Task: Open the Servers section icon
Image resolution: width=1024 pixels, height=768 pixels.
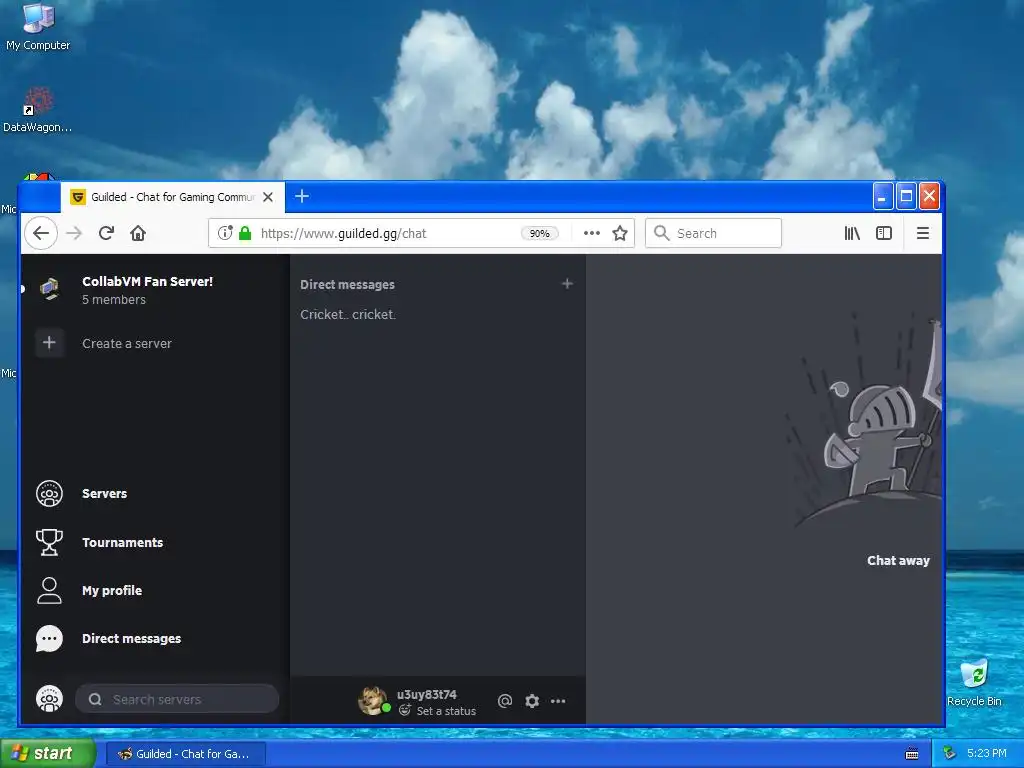Action: coord(49,494)
